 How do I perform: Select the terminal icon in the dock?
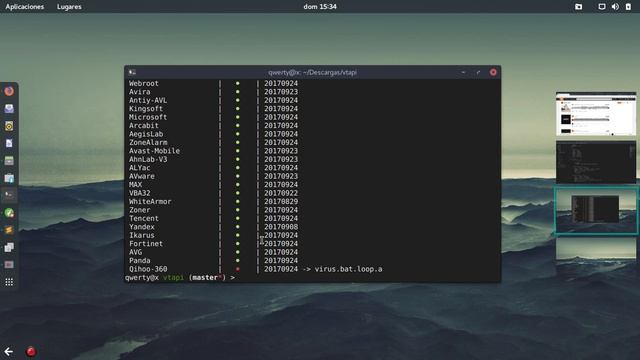[x=9, y=195]
